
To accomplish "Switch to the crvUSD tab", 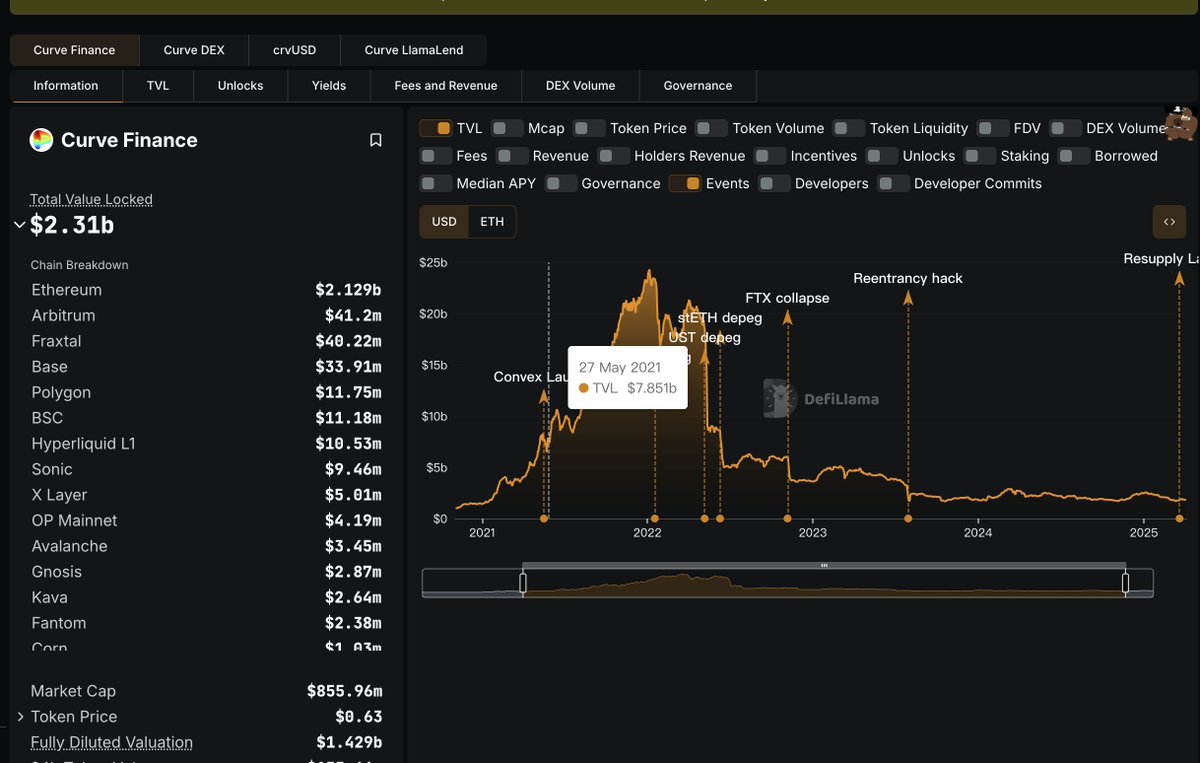I will tap(294, 50).
